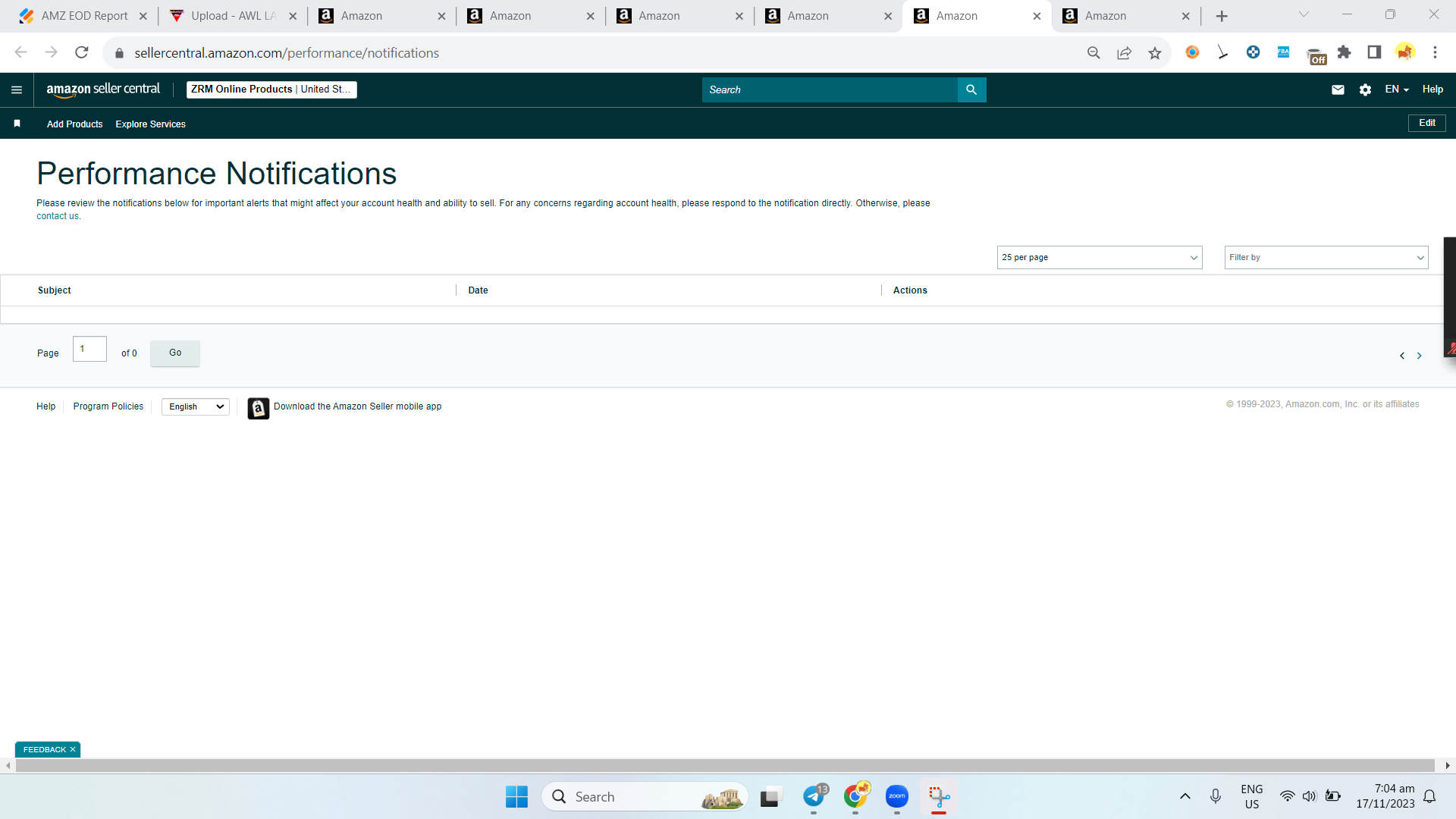
Task: Open the Help link in header
Action: [1432, 89]
